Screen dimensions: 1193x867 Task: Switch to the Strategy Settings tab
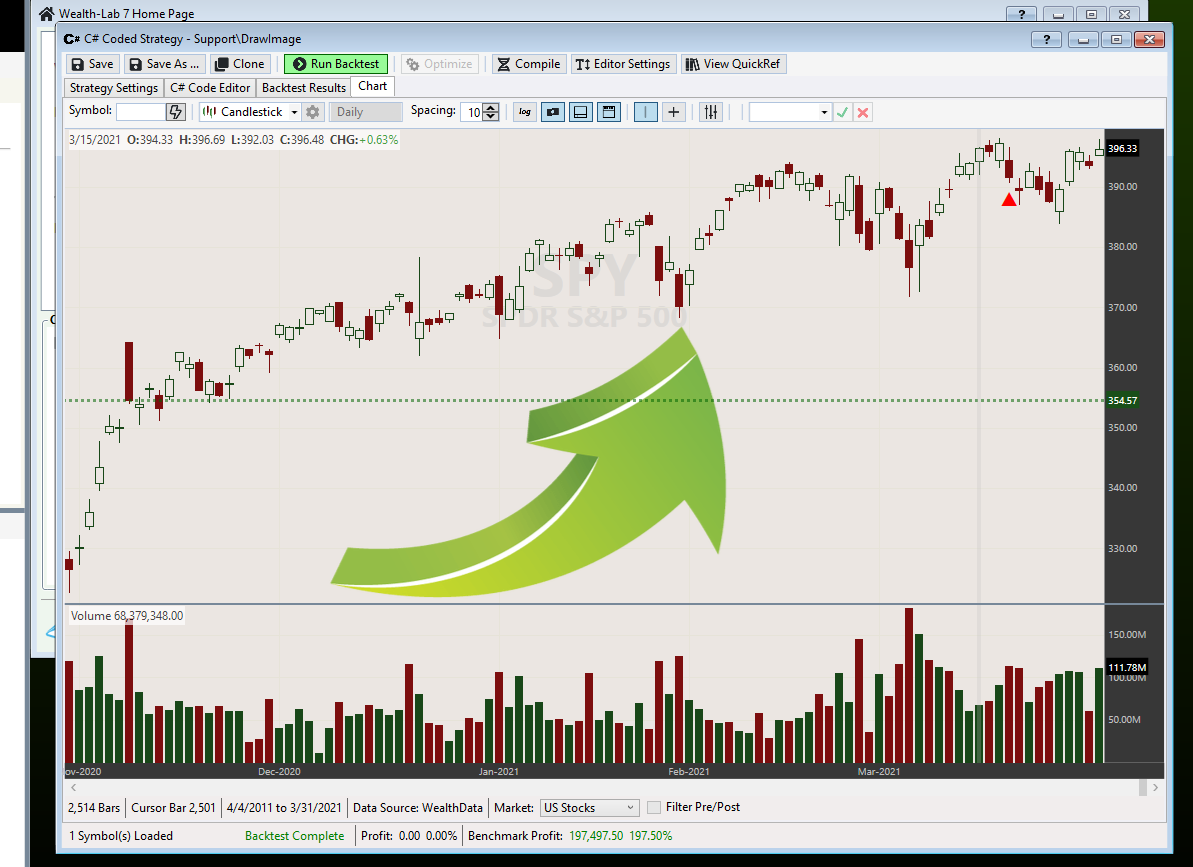click(114, 87)
